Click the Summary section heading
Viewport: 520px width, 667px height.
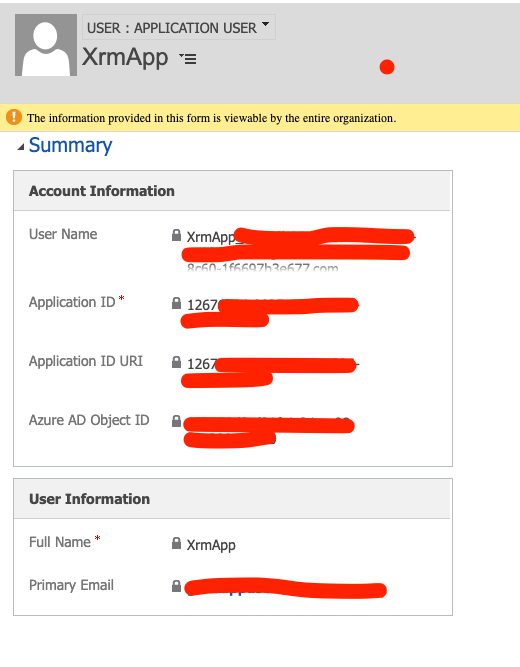(70, 145)
